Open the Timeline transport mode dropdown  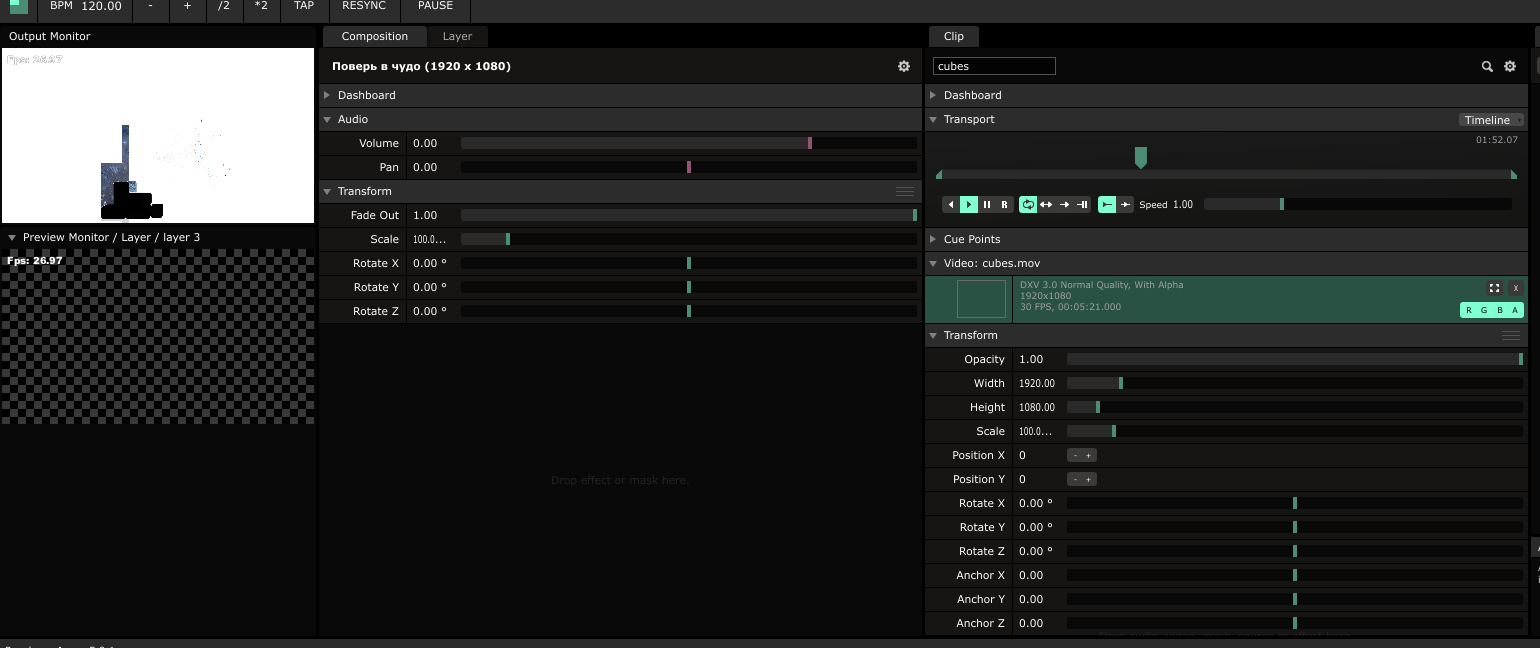click(x=1491, y=120)
